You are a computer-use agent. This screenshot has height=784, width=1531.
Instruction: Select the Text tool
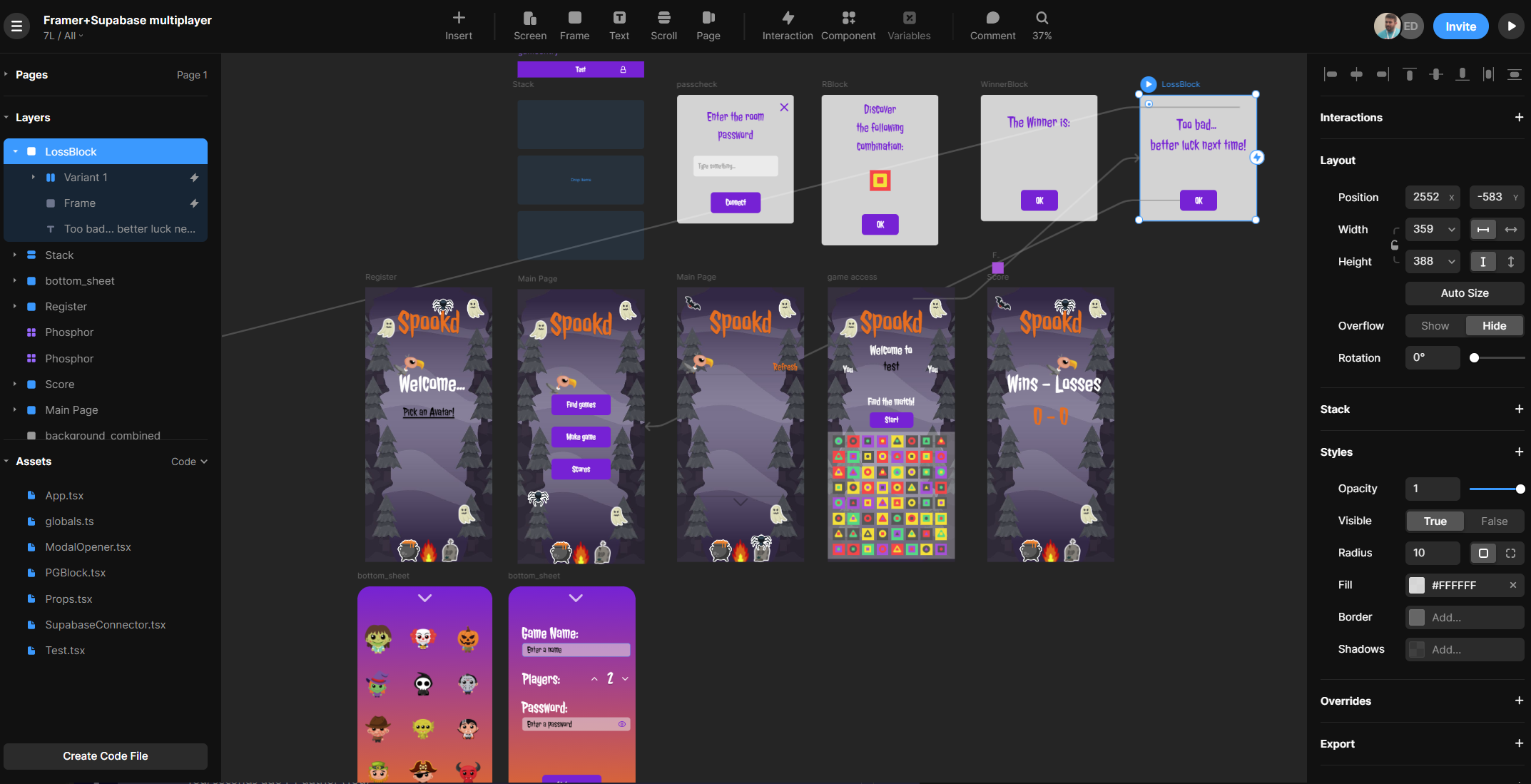click(x=619, y=25)
